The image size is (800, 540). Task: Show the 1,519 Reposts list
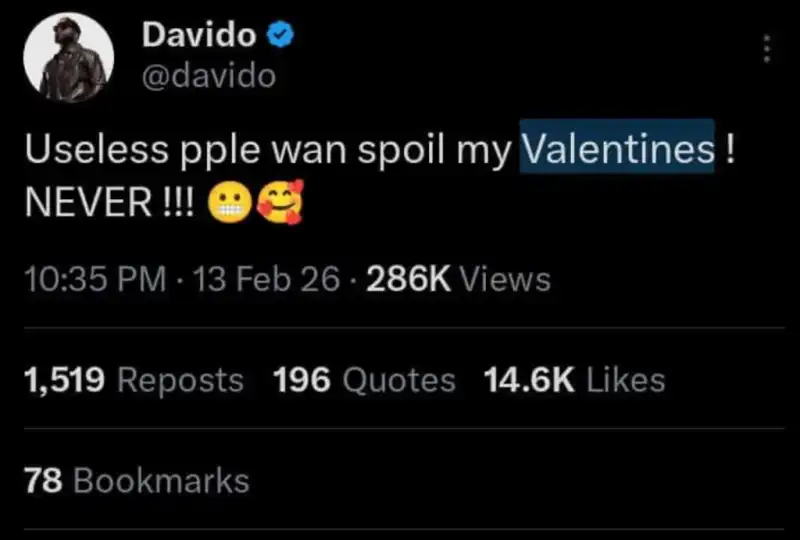click(133, 380)
